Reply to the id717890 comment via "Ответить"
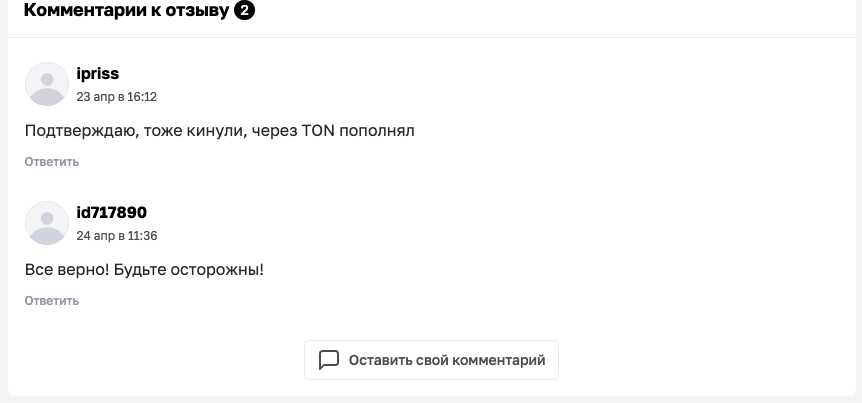Screen dimensions: 862x403 (52, 300)
